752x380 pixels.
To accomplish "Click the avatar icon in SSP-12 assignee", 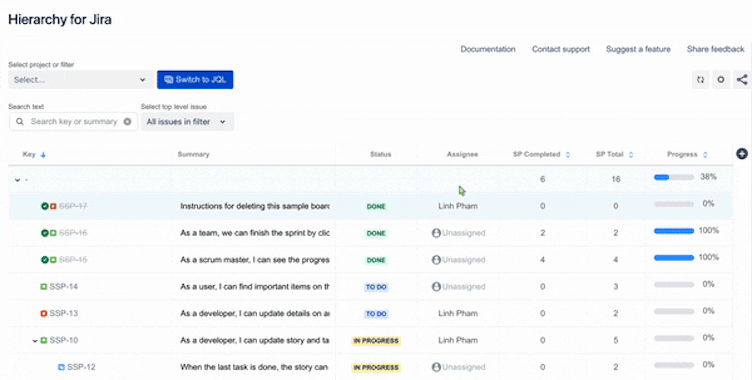I will tap(436, 368).
